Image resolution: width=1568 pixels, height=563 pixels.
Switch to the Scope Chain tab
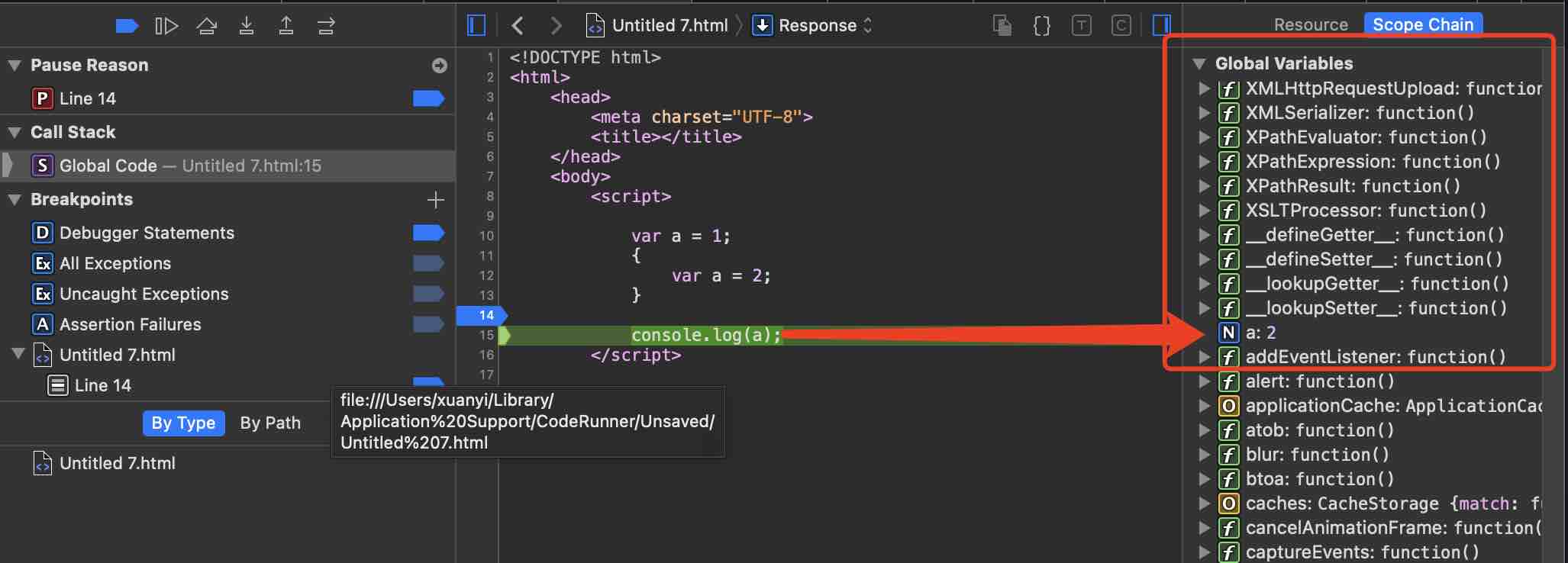point(1423,24)
